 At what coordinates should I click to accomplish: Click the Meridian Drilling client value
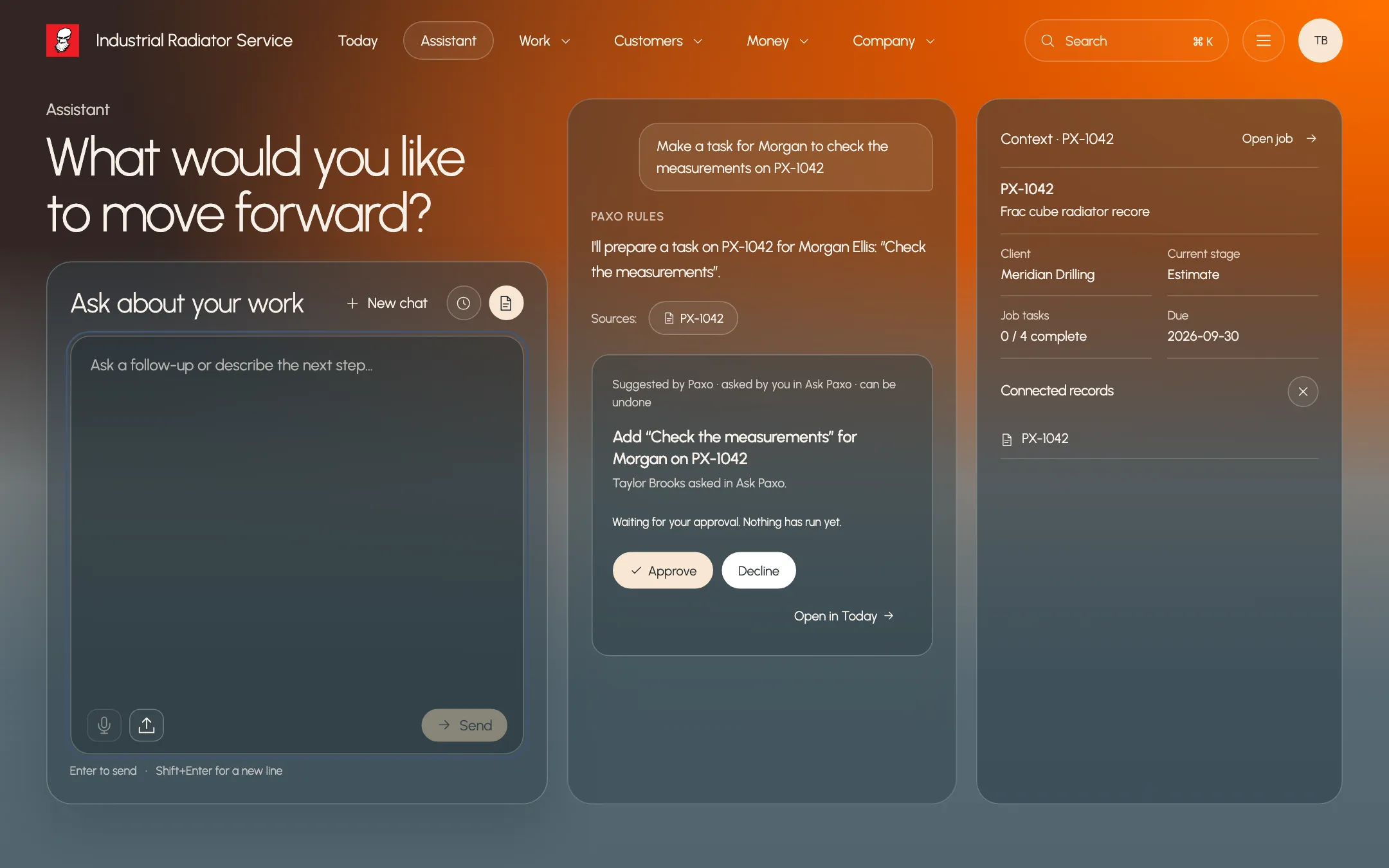1047,275
